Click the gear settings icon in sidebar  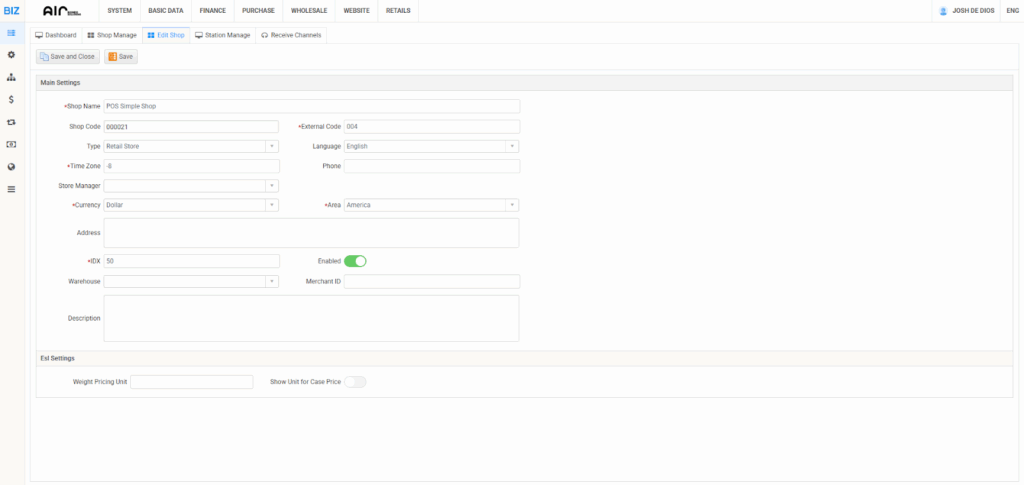[x=11, y=54]
